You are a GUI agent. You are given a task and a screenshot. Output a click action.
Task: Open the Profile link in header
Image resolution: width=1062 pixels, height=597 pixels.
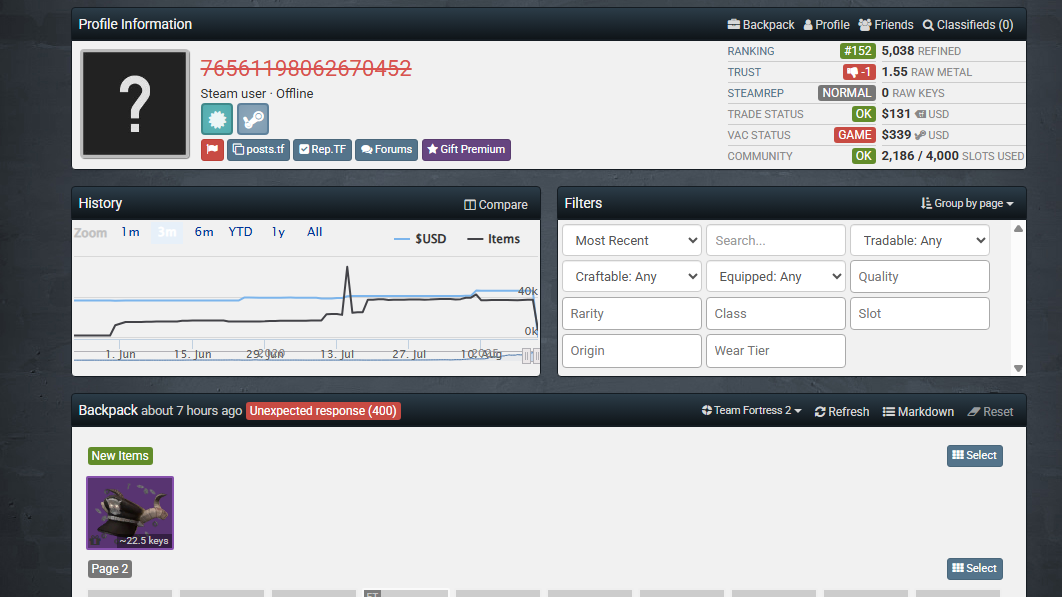pos(826,24)
